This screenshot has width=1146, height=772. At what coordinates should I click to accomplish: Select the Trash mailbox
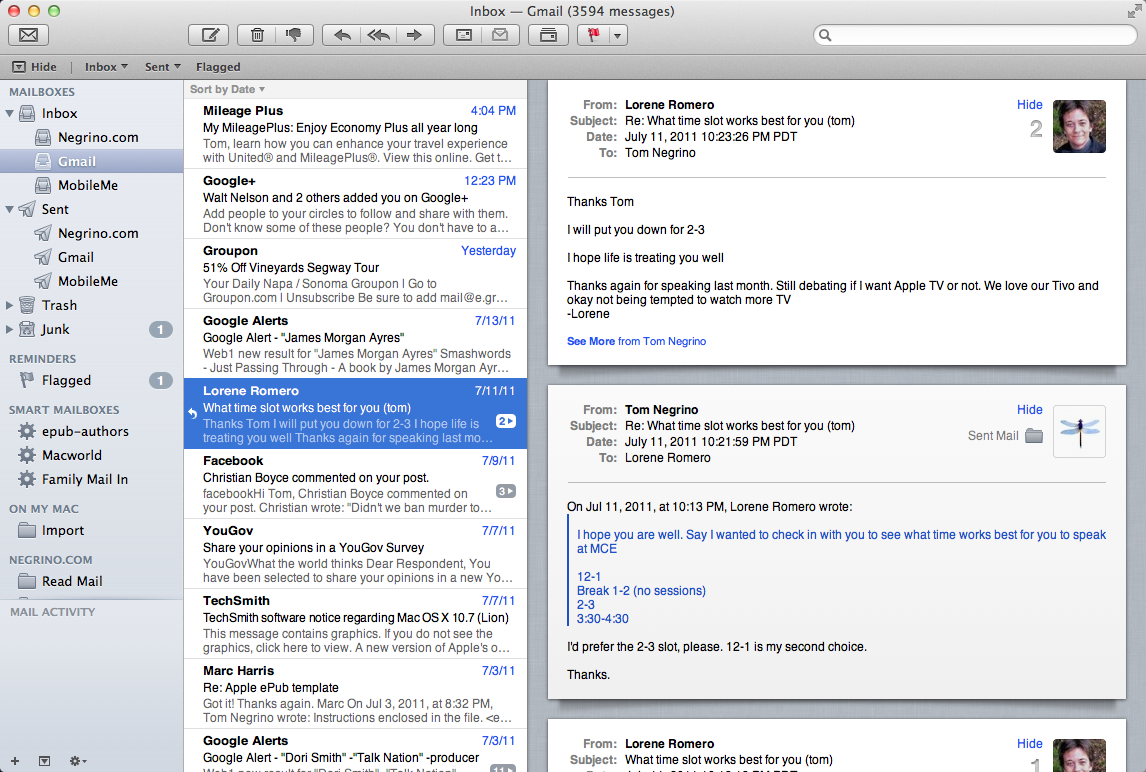coord(91,306)
